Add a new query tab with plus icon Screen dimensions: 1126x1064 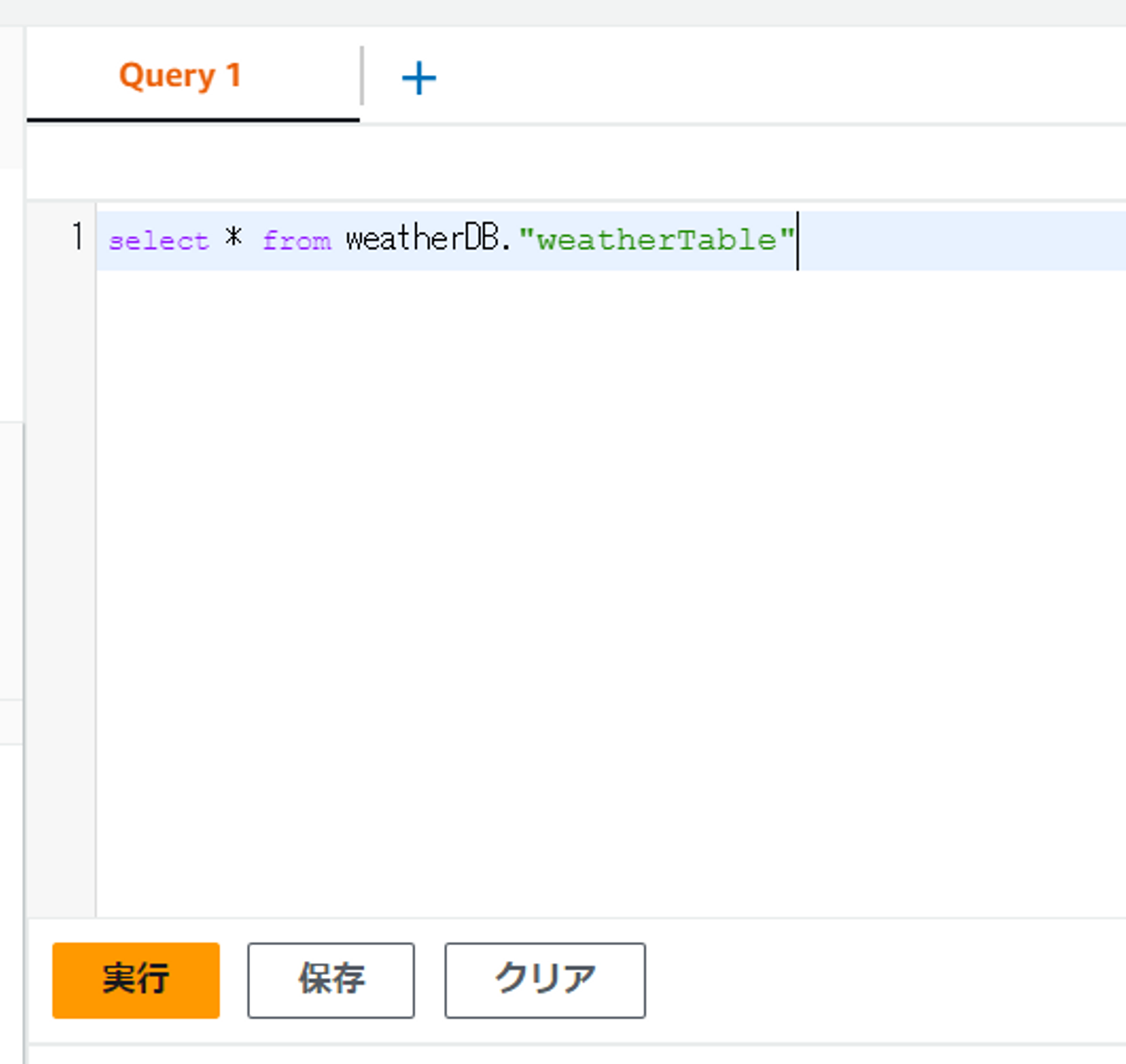point(418,78)
